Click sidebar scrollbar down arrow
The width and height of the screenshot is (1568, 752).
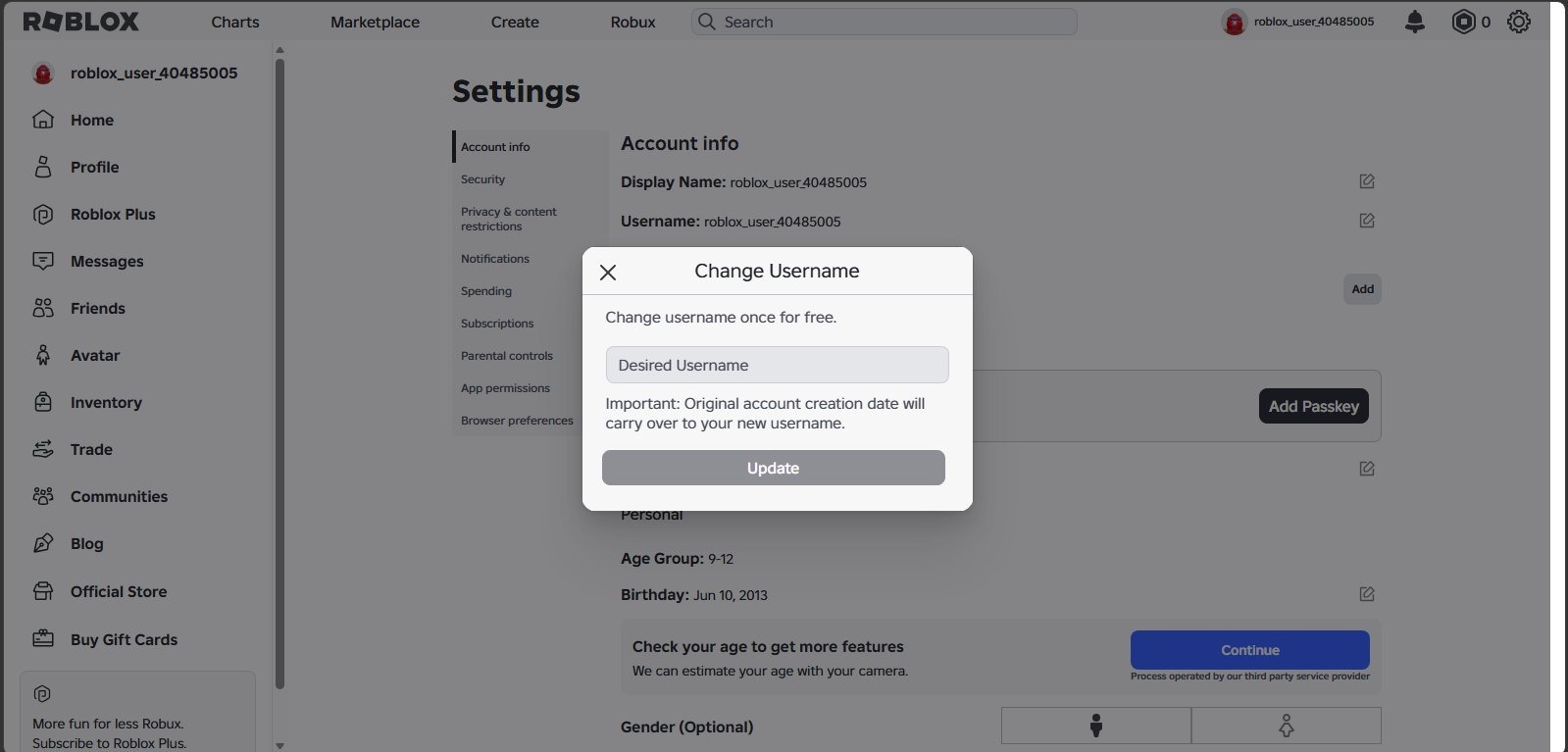coord(279,745)
